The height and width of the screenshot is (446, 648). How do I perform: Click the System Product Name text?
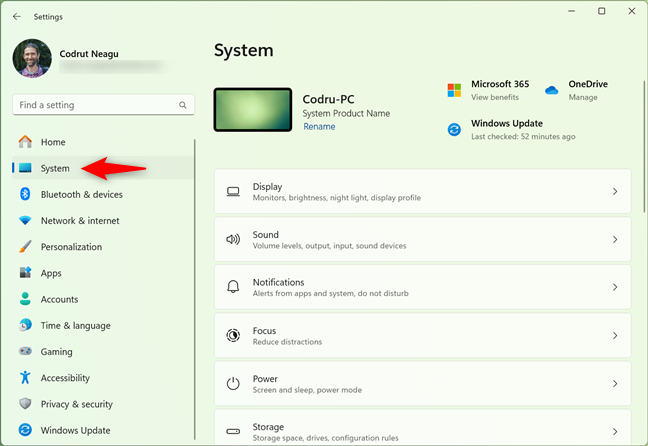(346, 113)
